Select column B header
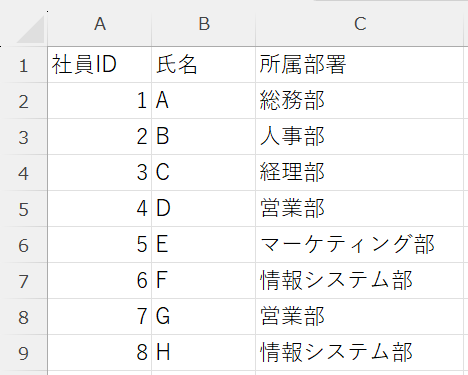The width and height of the screenshot is (468, 375). coord(204,24)
